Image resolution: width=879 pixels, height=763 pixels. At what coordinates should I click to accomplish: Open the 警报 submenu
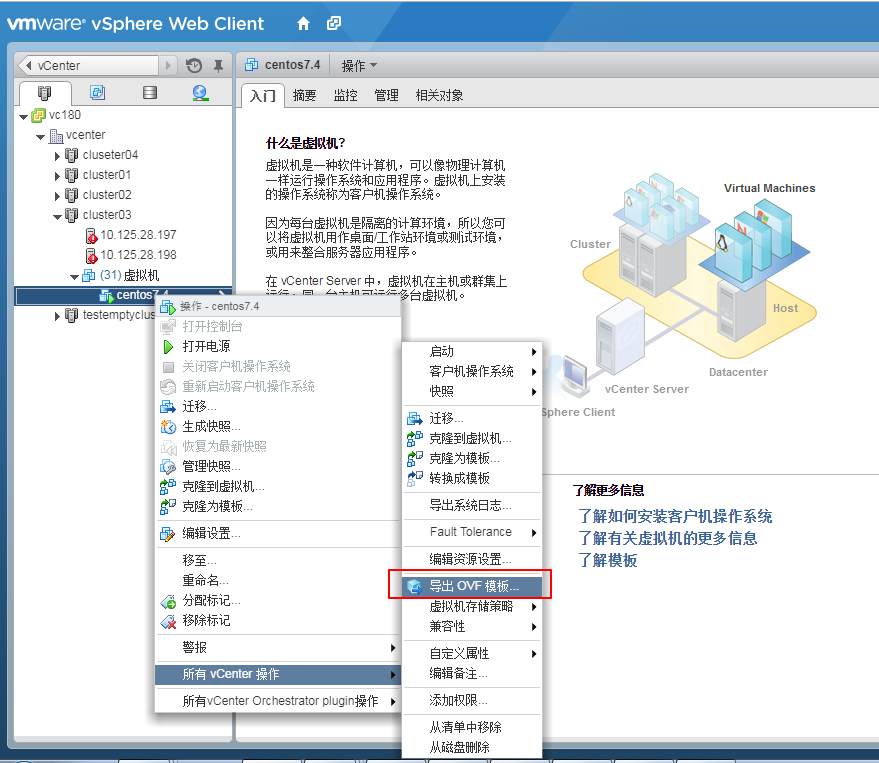[x=279, y=648]
